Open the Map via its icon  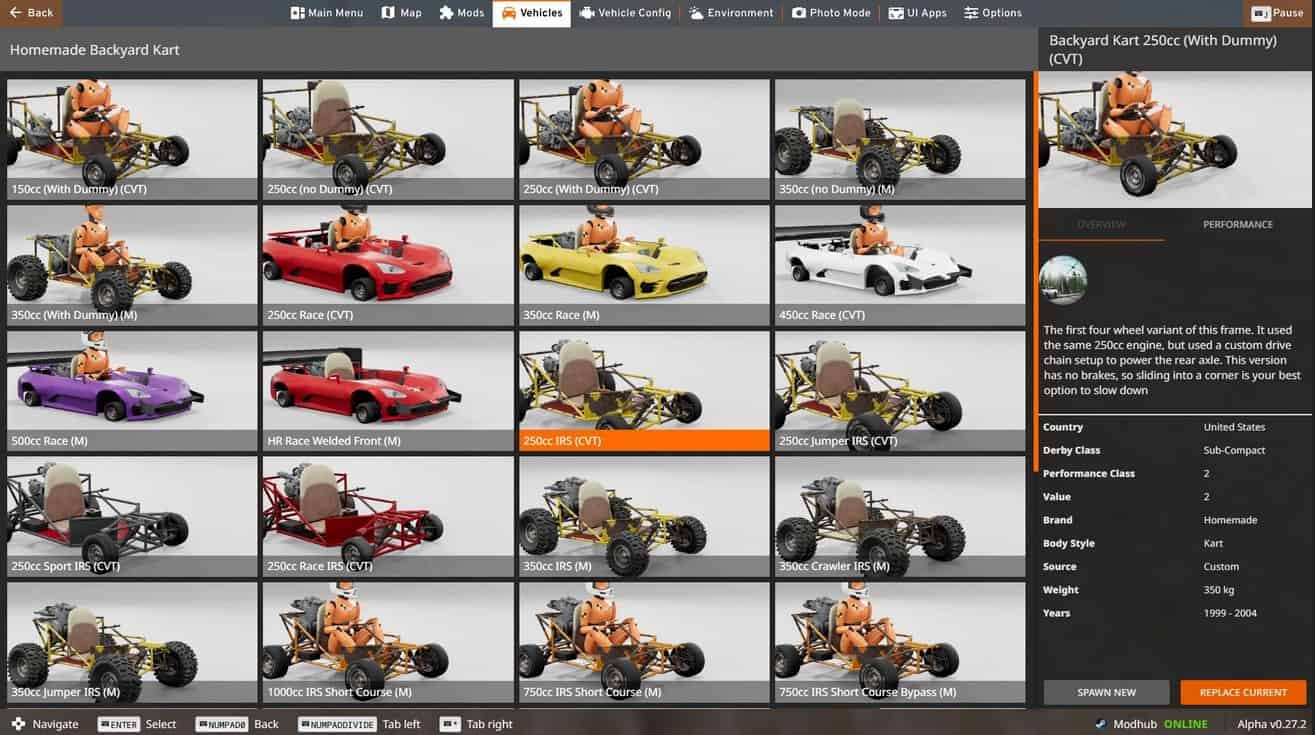(387, 13)
